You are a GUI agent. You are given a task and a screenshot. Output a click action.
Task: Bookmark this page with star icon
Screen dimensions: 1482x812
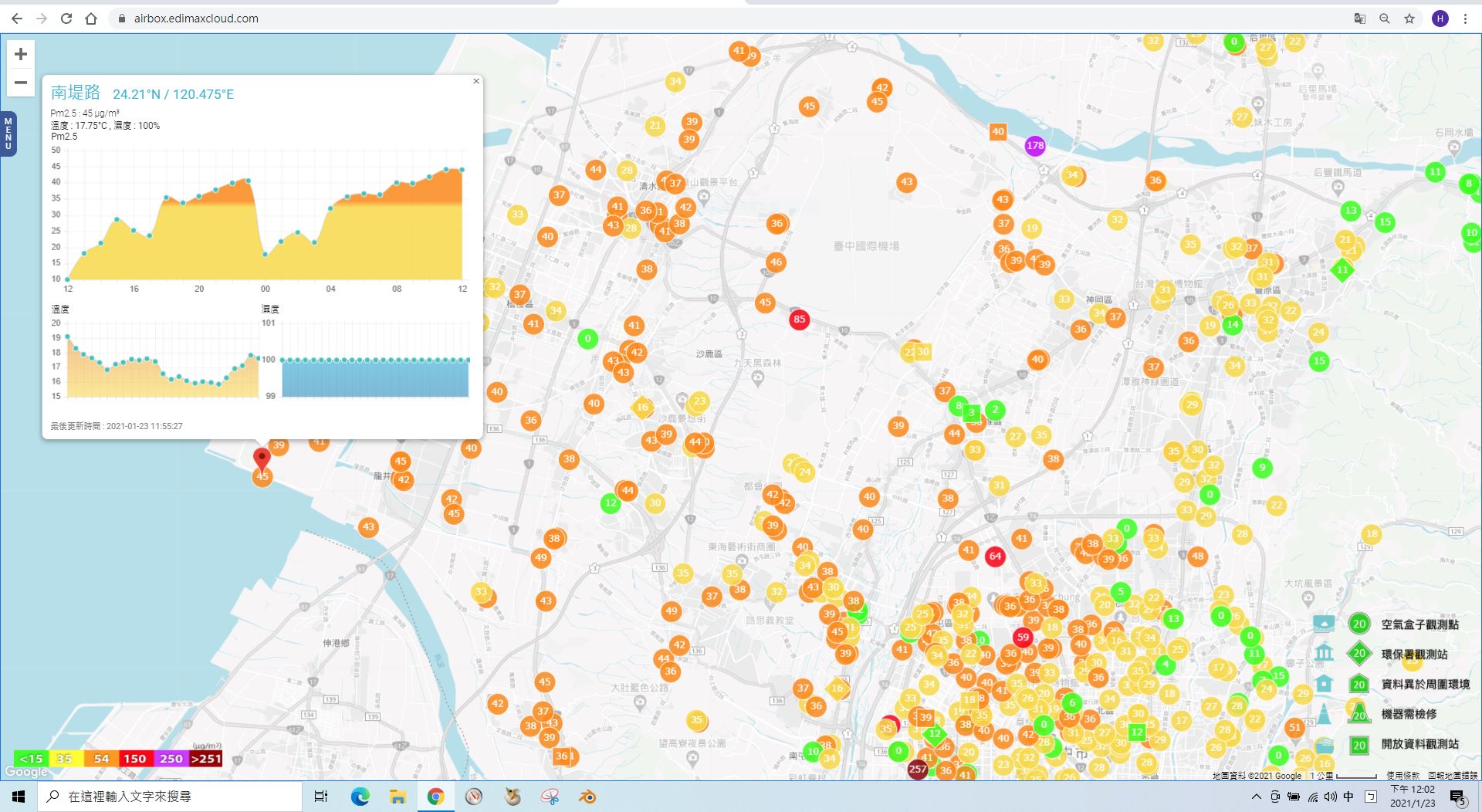pyautogui.click(x=1409, y=19)
